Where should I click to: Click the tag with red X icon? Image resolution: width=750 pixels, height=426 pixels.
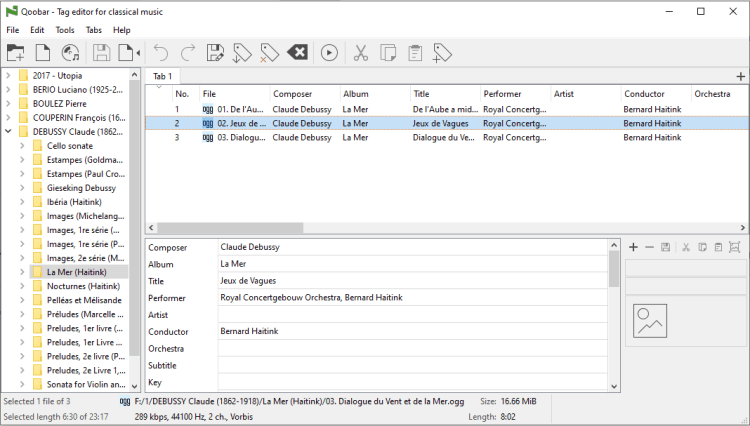point(270,53)
